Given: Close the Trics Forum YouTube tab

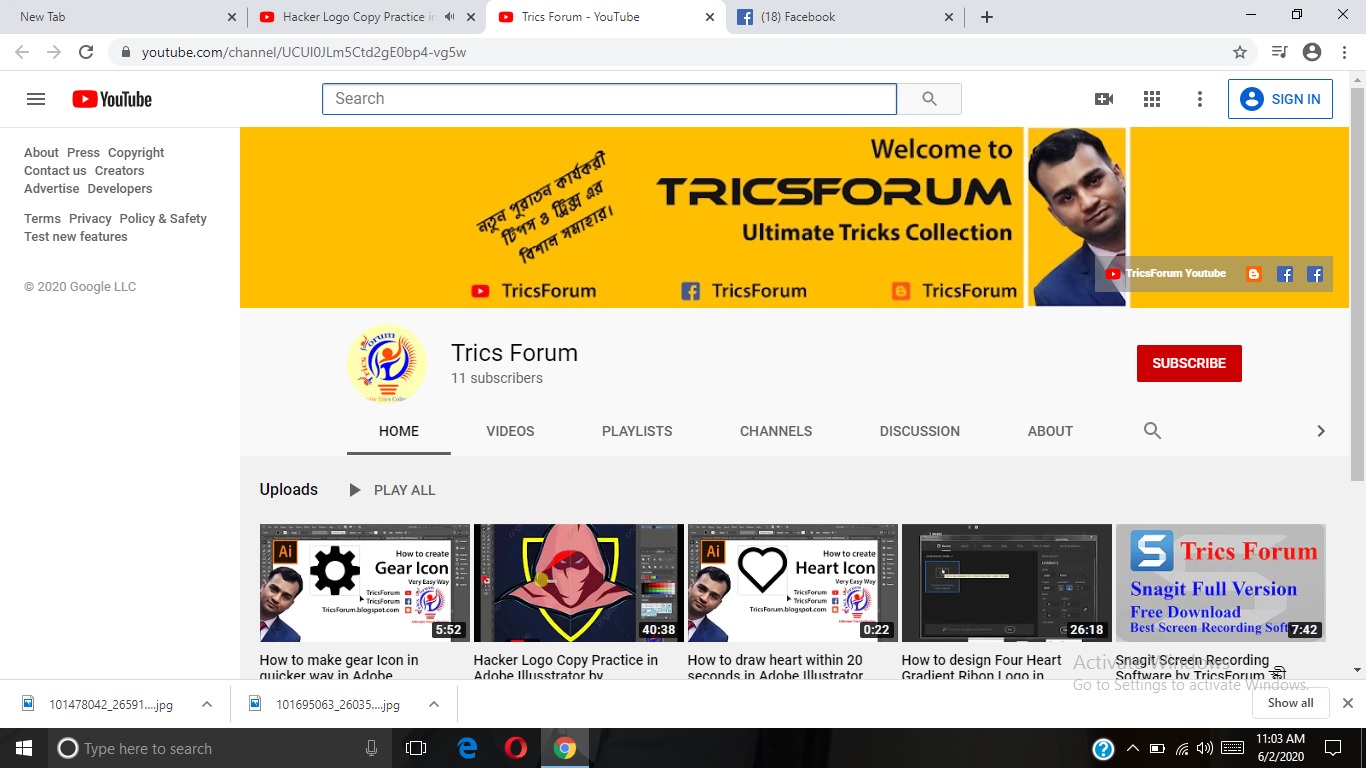Looking at the screenshot, I should point(711,17).
